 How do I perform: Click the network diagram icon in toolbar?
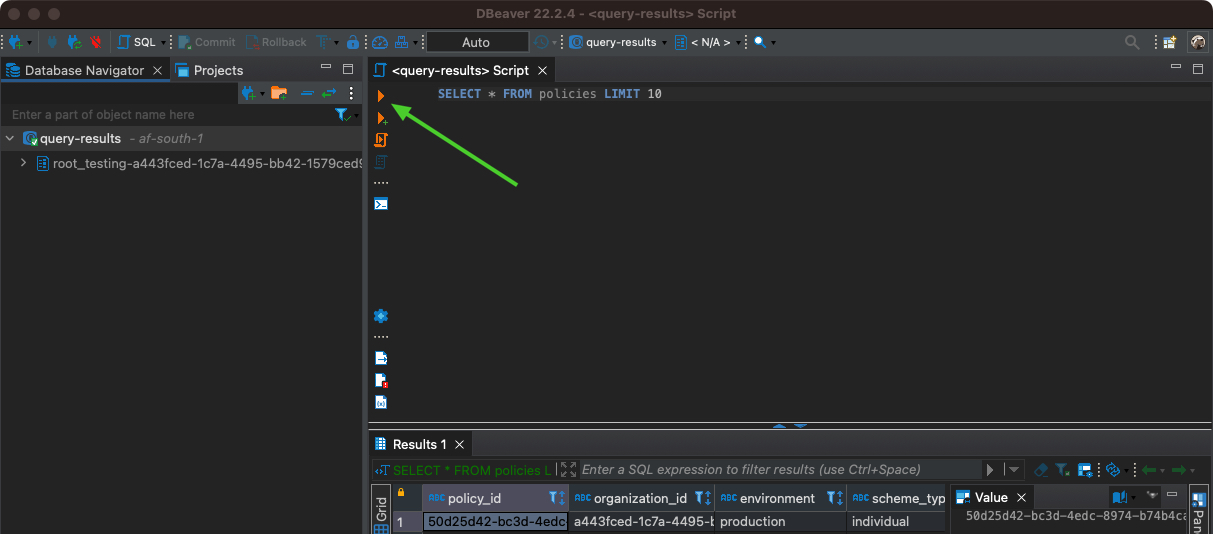(401, 42)
